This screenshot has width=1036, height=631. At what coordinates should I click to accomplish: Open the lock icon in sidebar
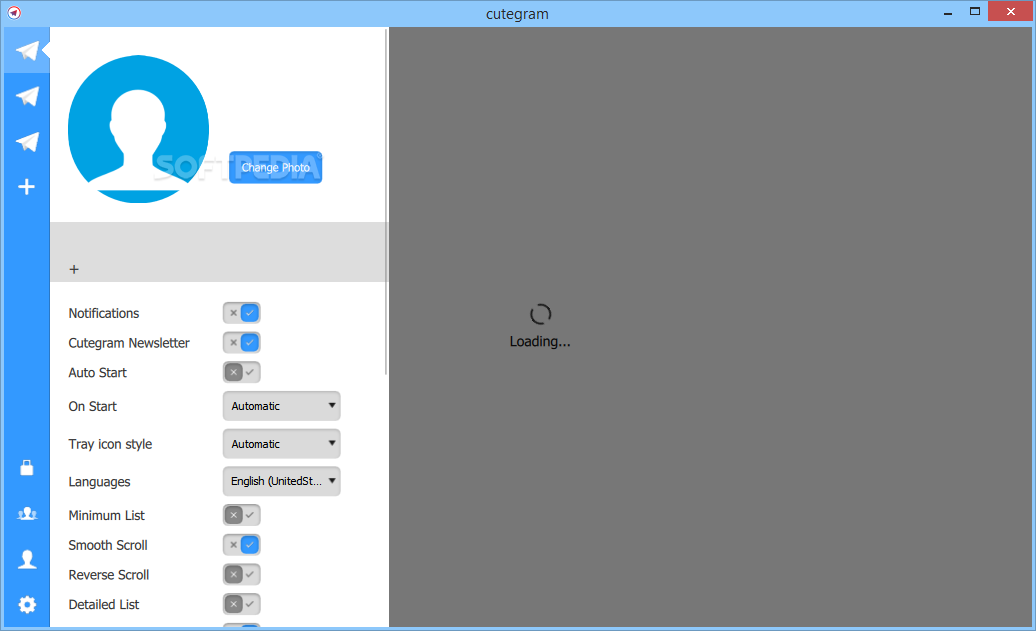(26, 468)
